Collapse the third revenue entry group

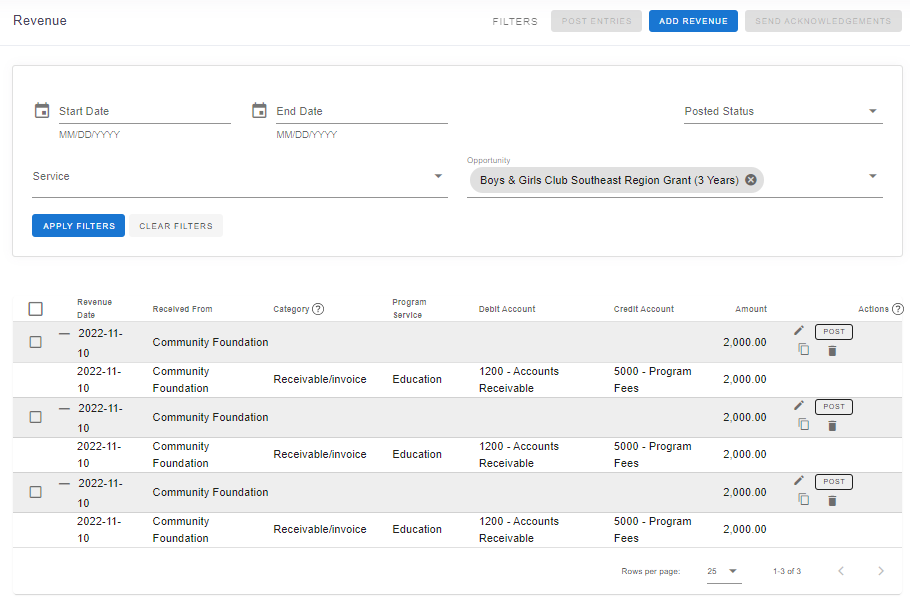point(64,483)
